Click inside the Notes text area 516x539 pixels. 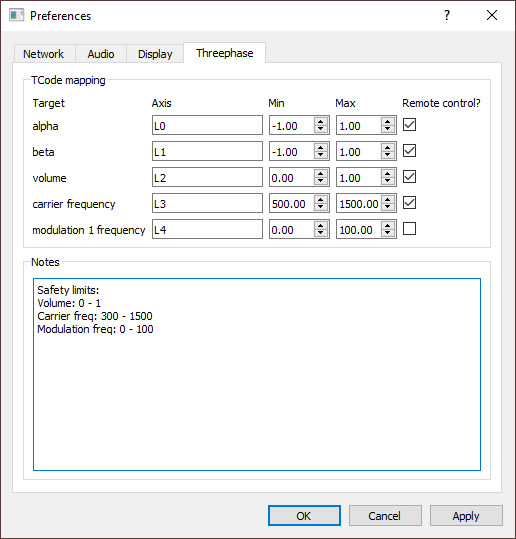pyautogui.click(x=257, y=374)
